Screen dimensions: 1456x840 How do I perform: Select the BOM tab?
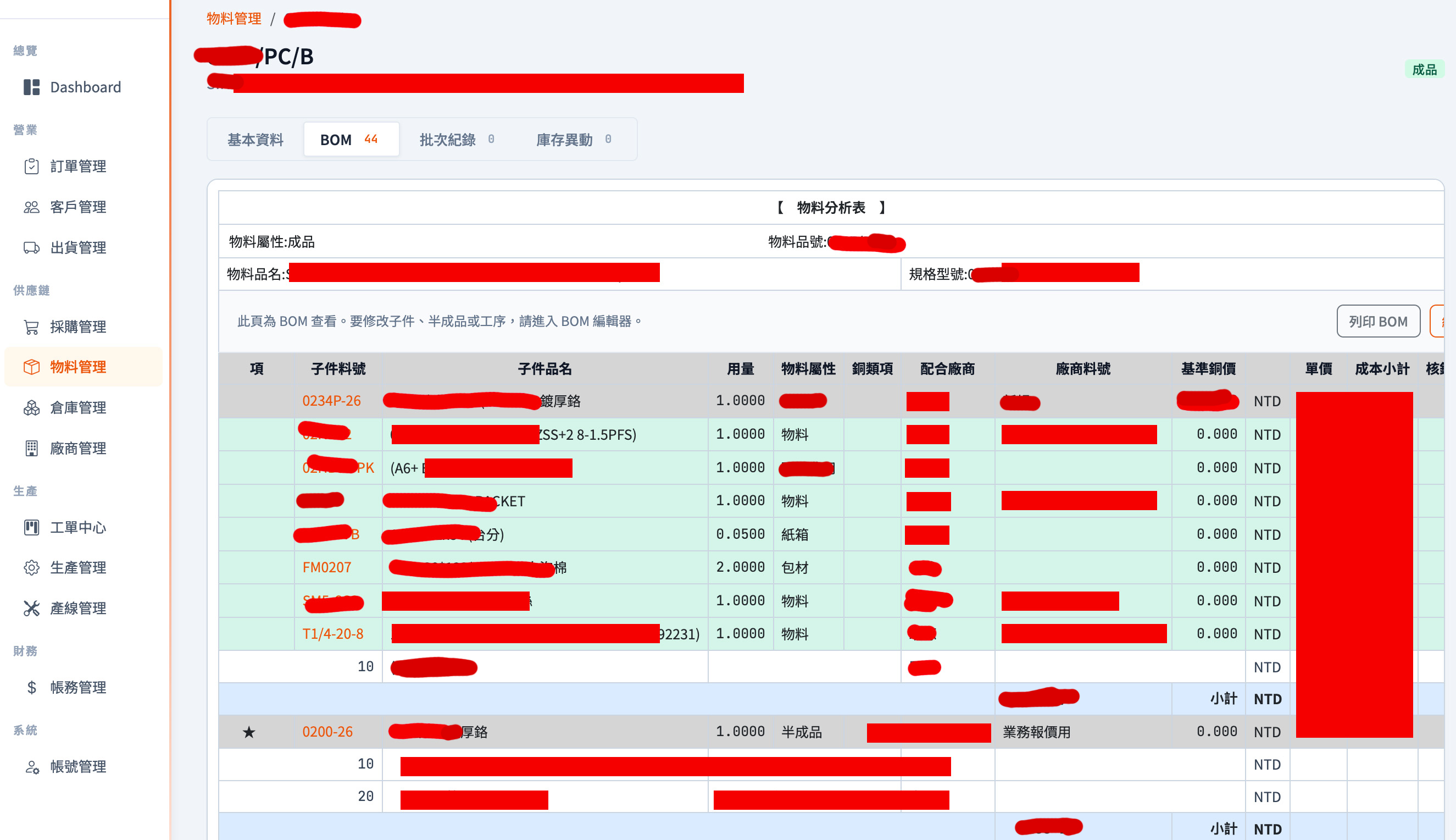[351, 140]
